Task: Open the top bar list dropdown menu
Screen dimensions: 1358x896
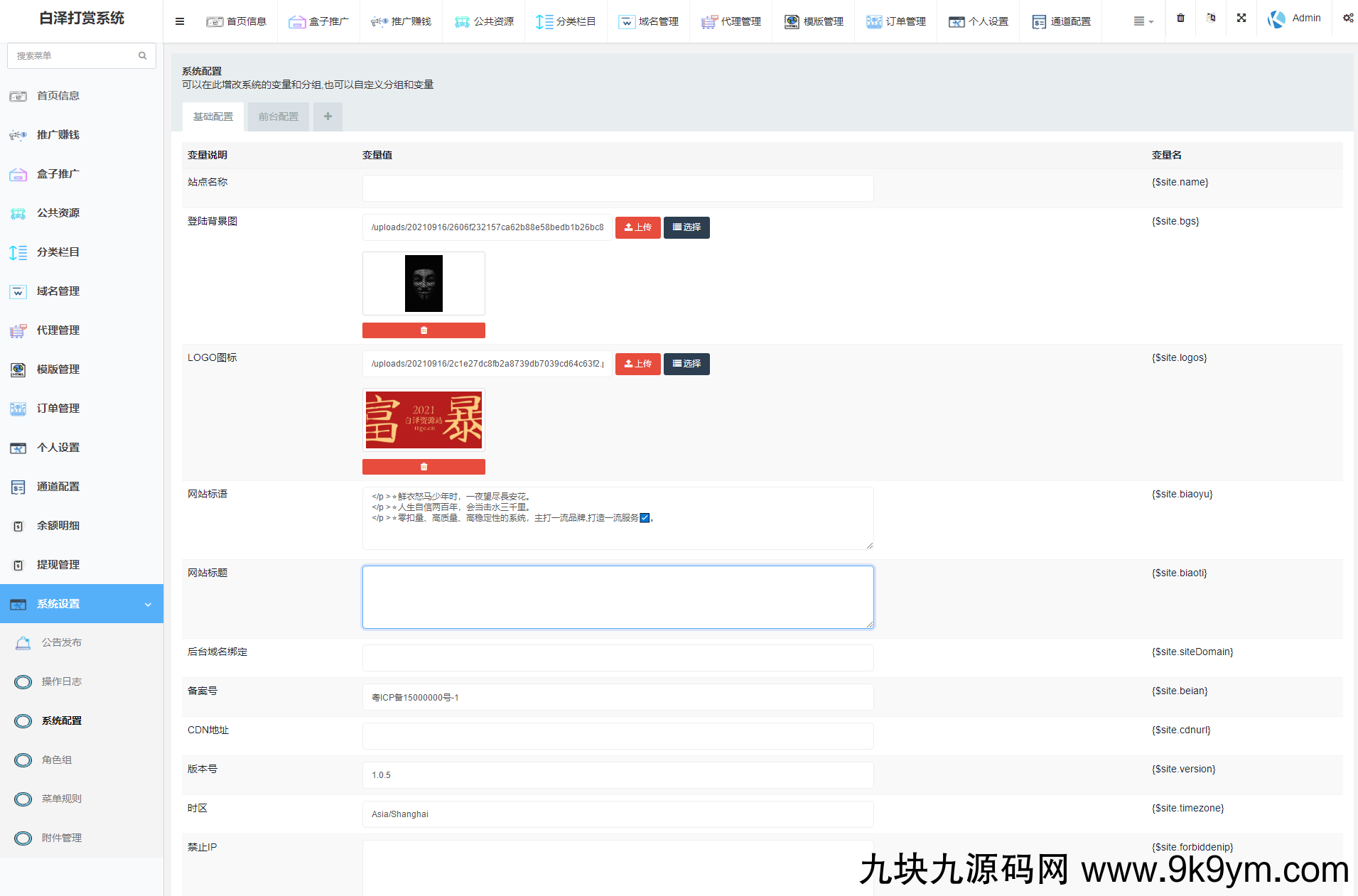Action: (1143, 21)
